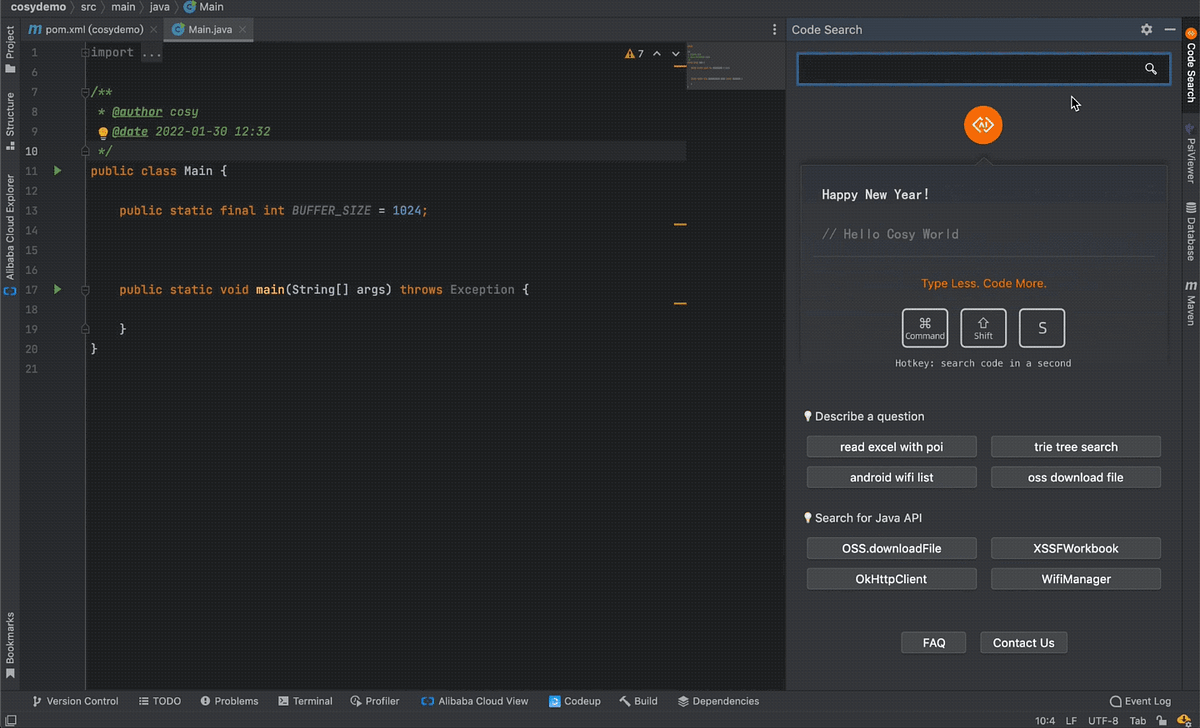Open the editor tab options menu
The width and height of the screenshot is (1200, 728).
click(774, 29)
